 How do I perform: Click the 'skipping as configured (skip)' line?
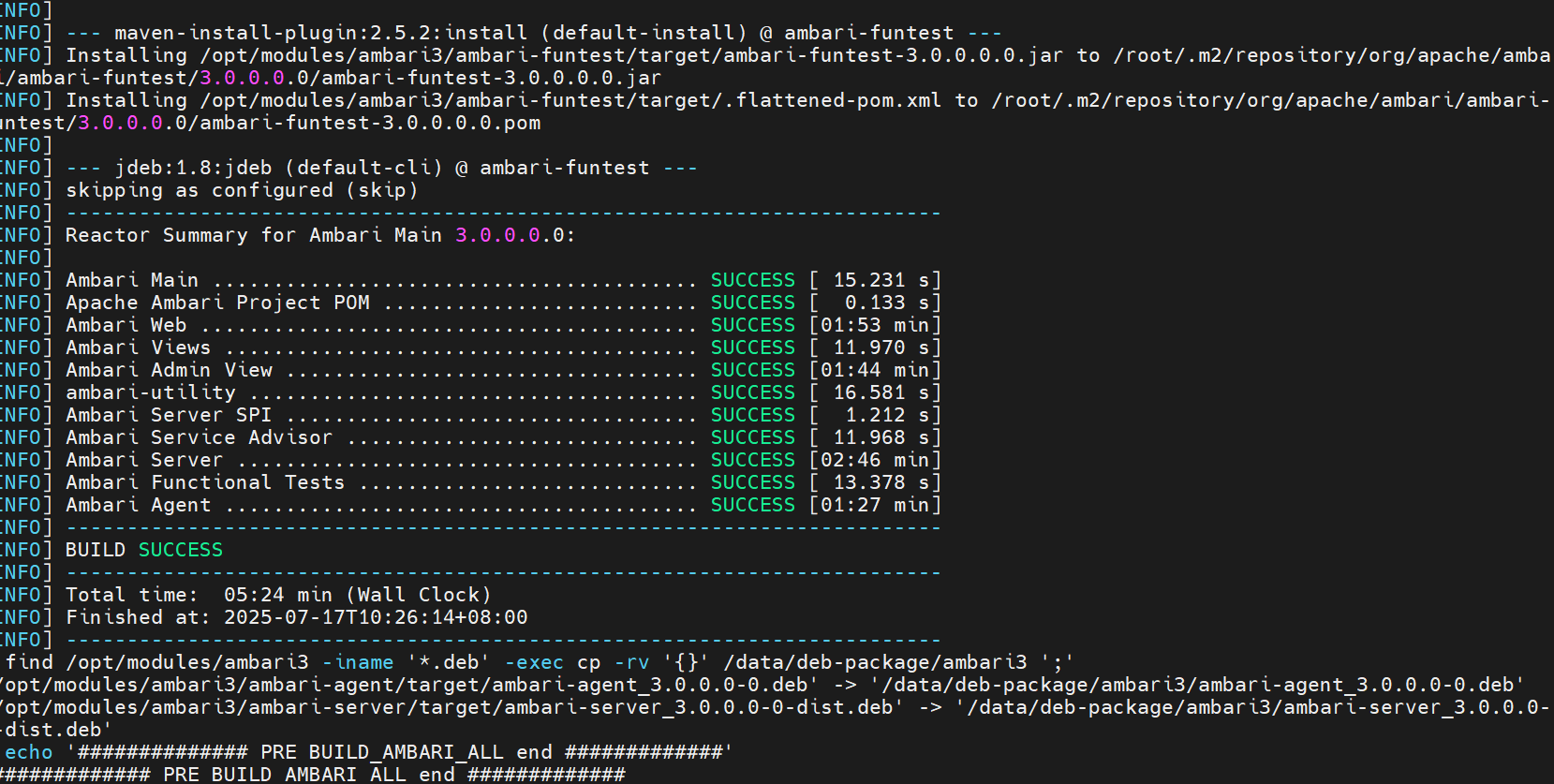coord(242,190)
